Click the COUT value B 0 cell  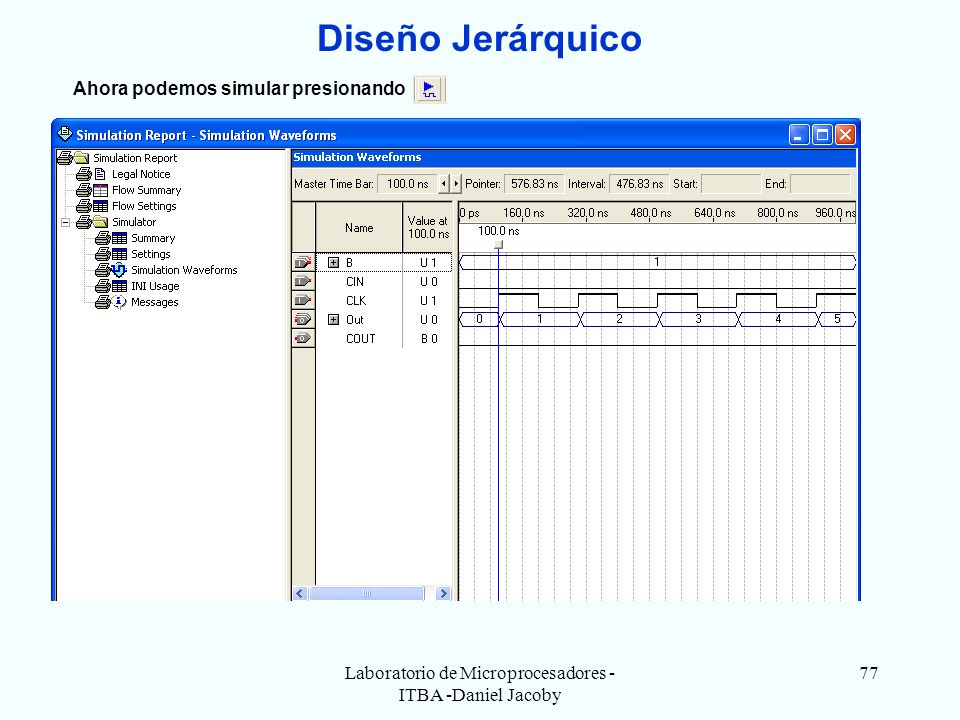point(429,339)
